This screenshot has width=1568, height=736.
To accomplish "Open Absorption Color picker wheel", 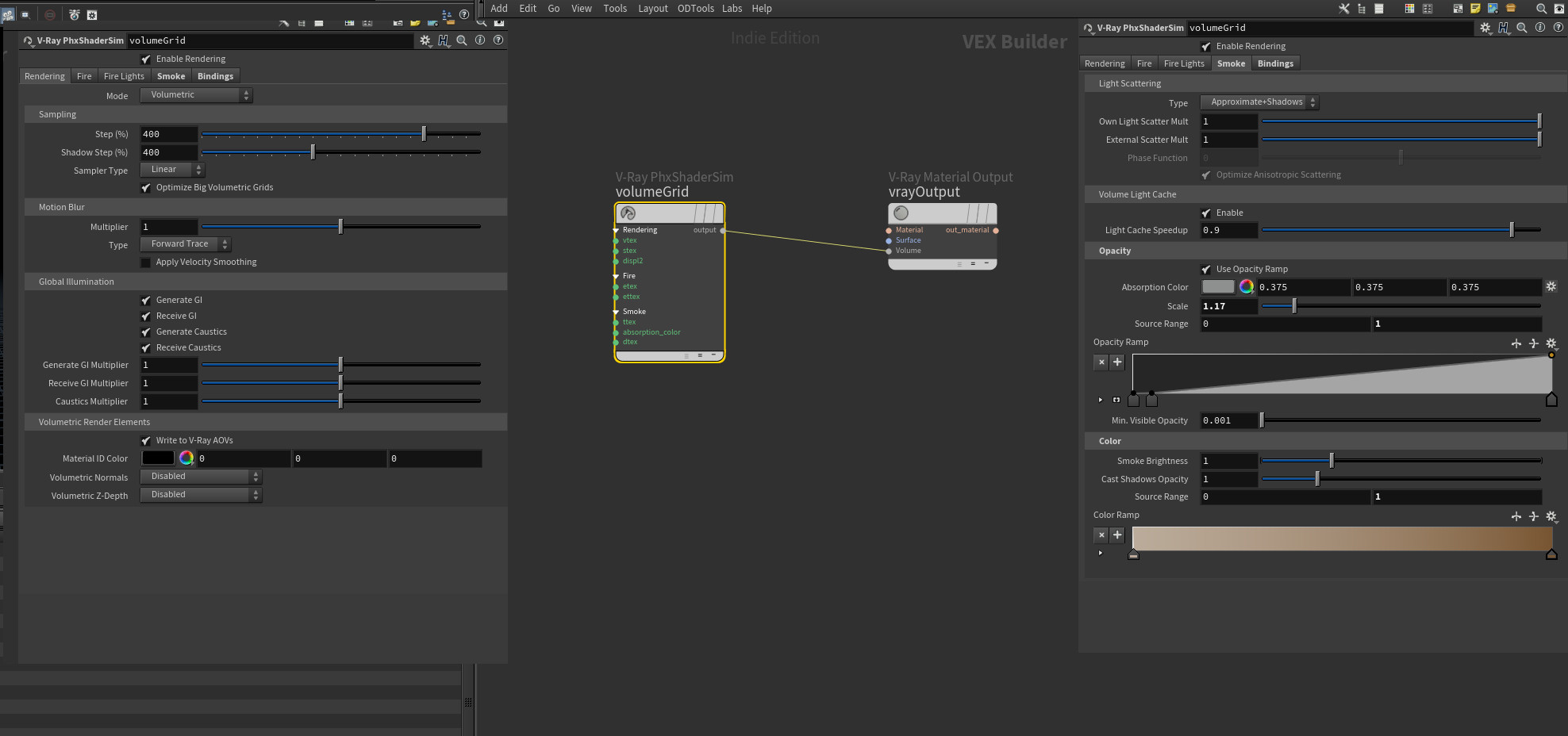I will pyautogui.click(x=1247, y=287).
